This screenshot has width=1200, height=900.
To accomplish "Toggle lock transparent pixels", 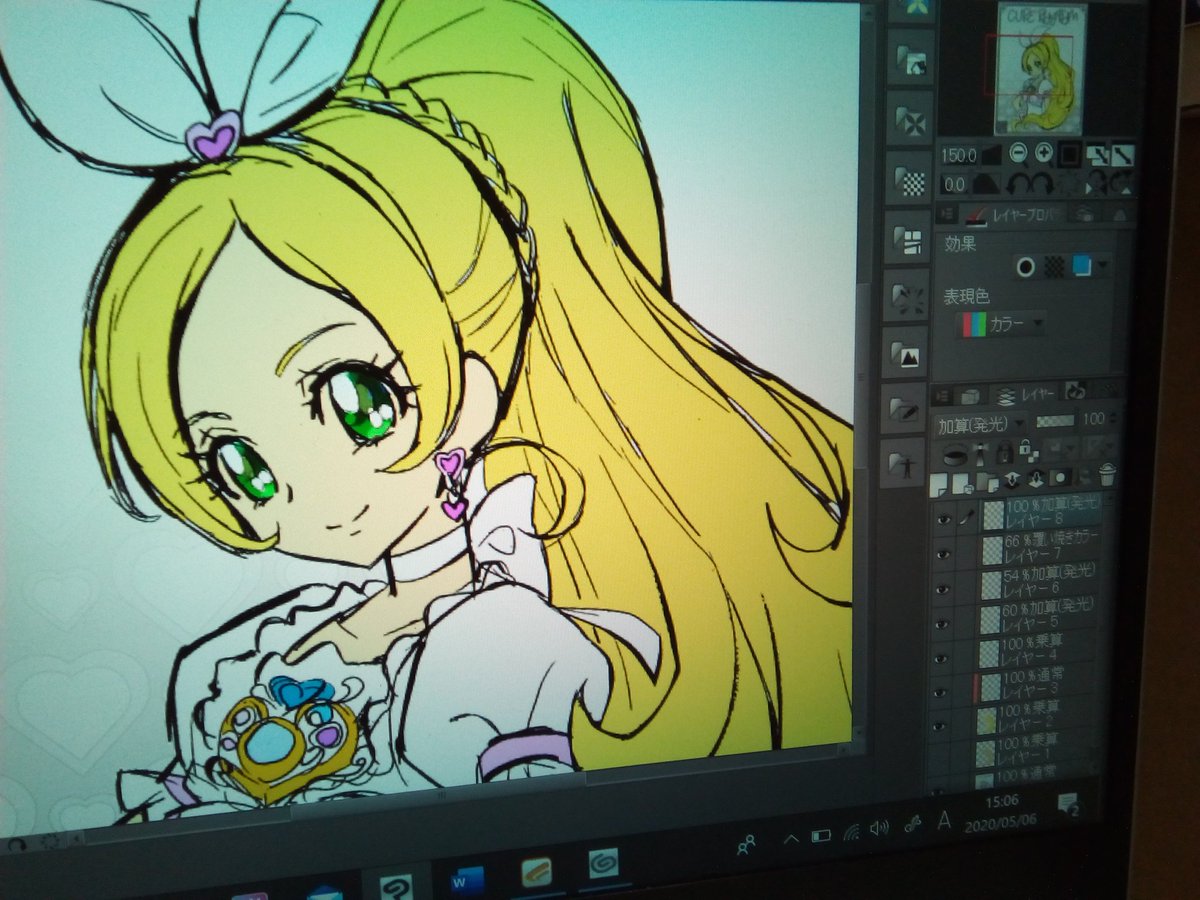I will click(1029, 450).
